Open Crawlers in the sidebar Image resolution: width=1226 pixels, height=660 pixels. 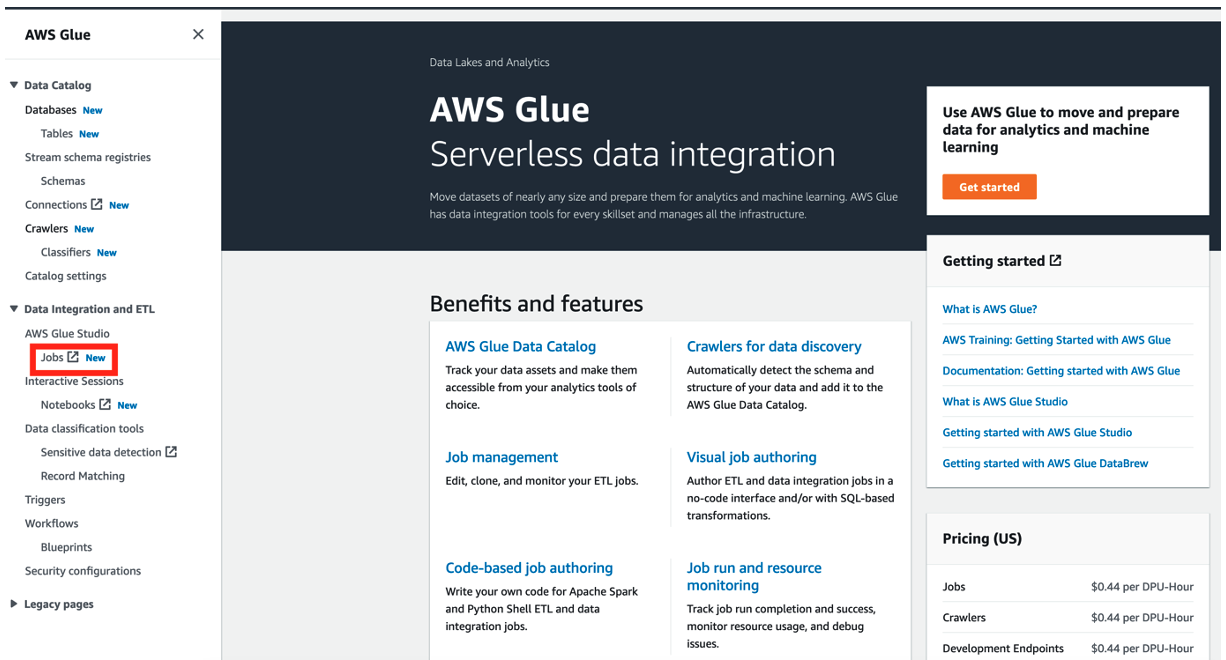coord(46,229)
